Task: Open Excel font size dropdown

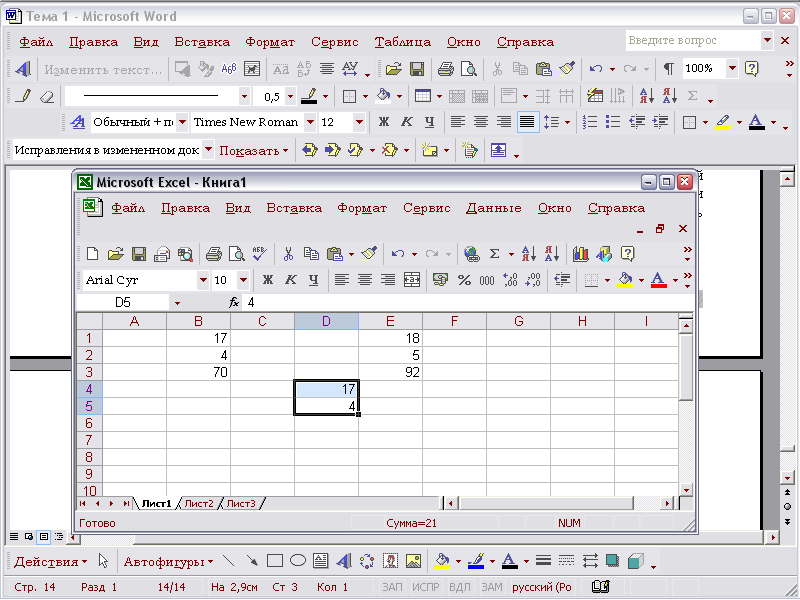Action: click(x=243, y=280)
